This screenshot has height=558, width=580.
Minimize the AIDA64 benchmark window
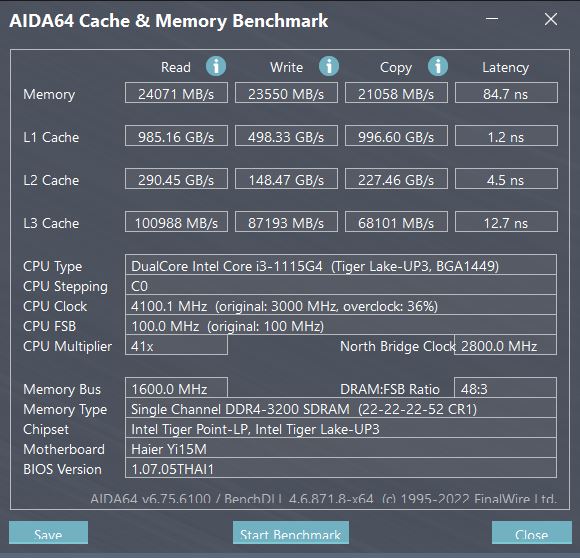[492, 19]
